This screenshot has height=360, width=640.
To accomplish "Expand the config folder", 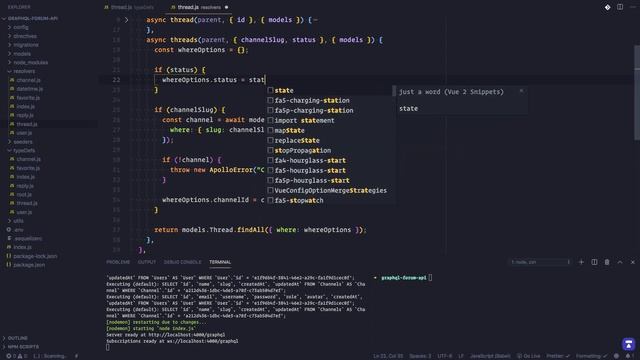I will click(20, 27).
